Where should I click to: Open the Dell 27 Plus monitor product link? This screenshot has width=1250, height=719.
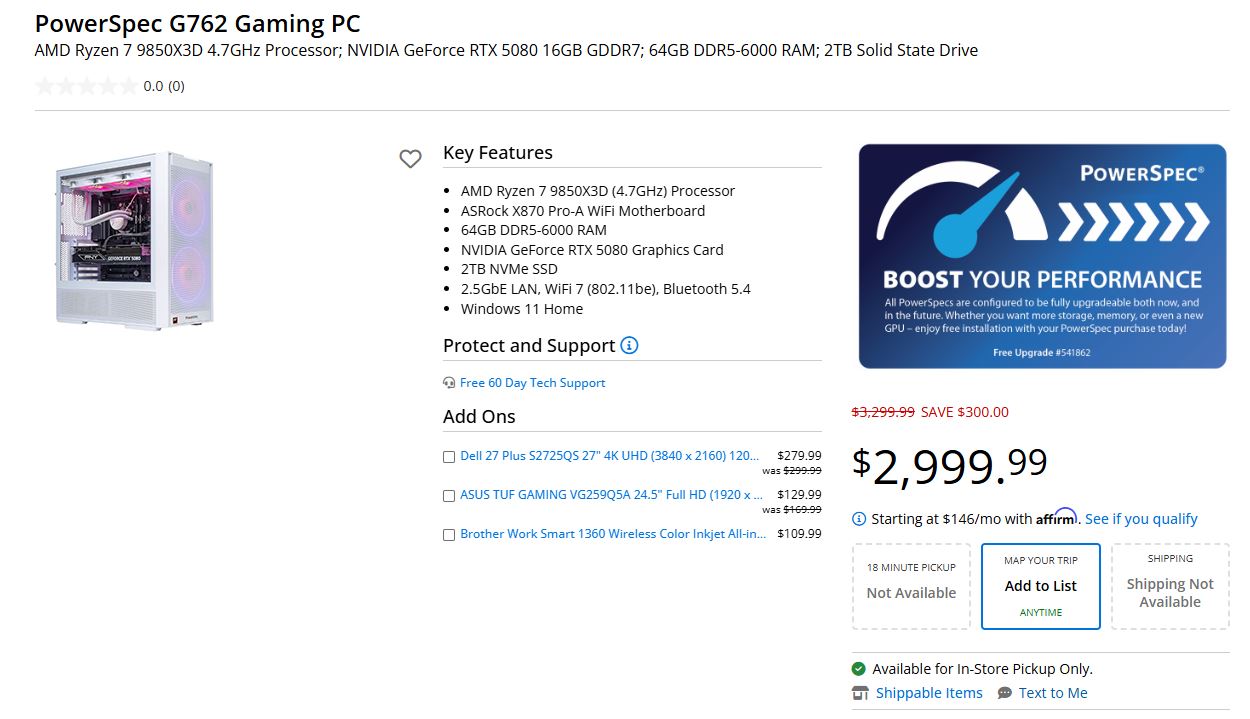click(x=610, y=455)
